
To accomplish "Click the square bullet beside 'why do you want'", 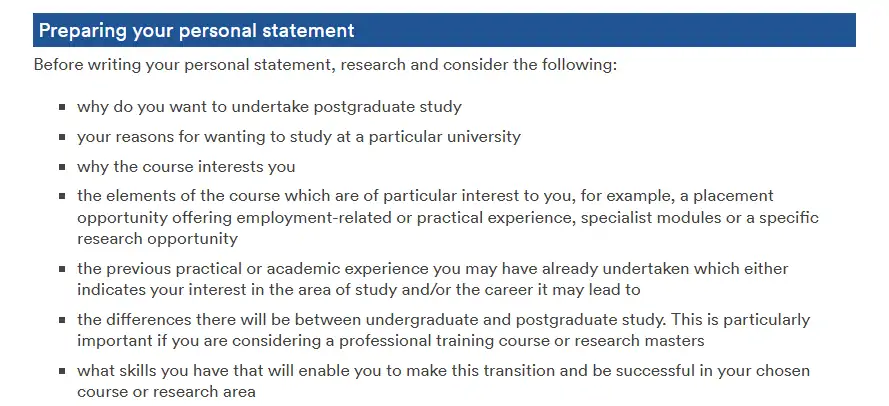I will pyautogui.click(x=62, y=107).
